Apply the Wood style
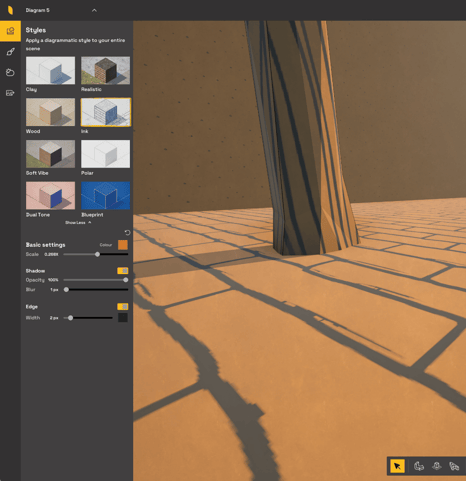Image resolution: width=466 pixels, height=481 pixels. click(x=50, y=112)
